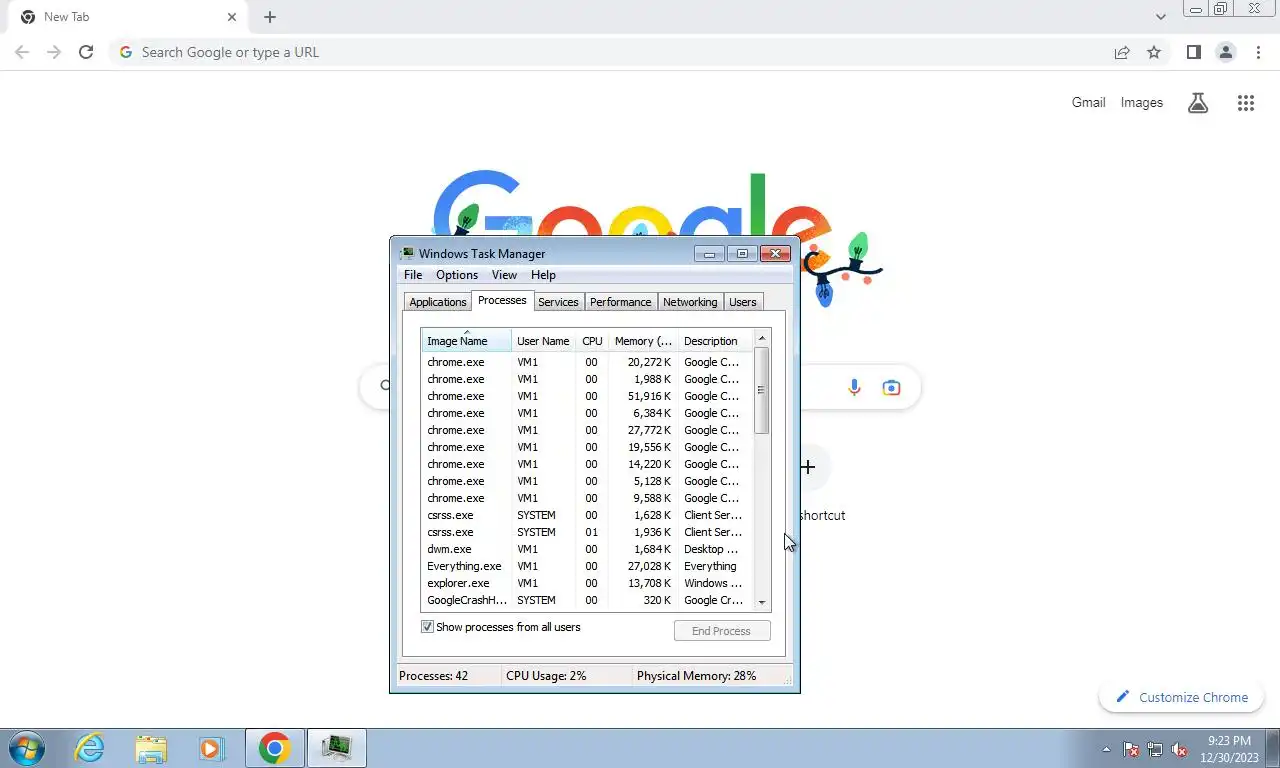1280x768 pixels.
Task: Close the New Tab tab
Action: 232,17
